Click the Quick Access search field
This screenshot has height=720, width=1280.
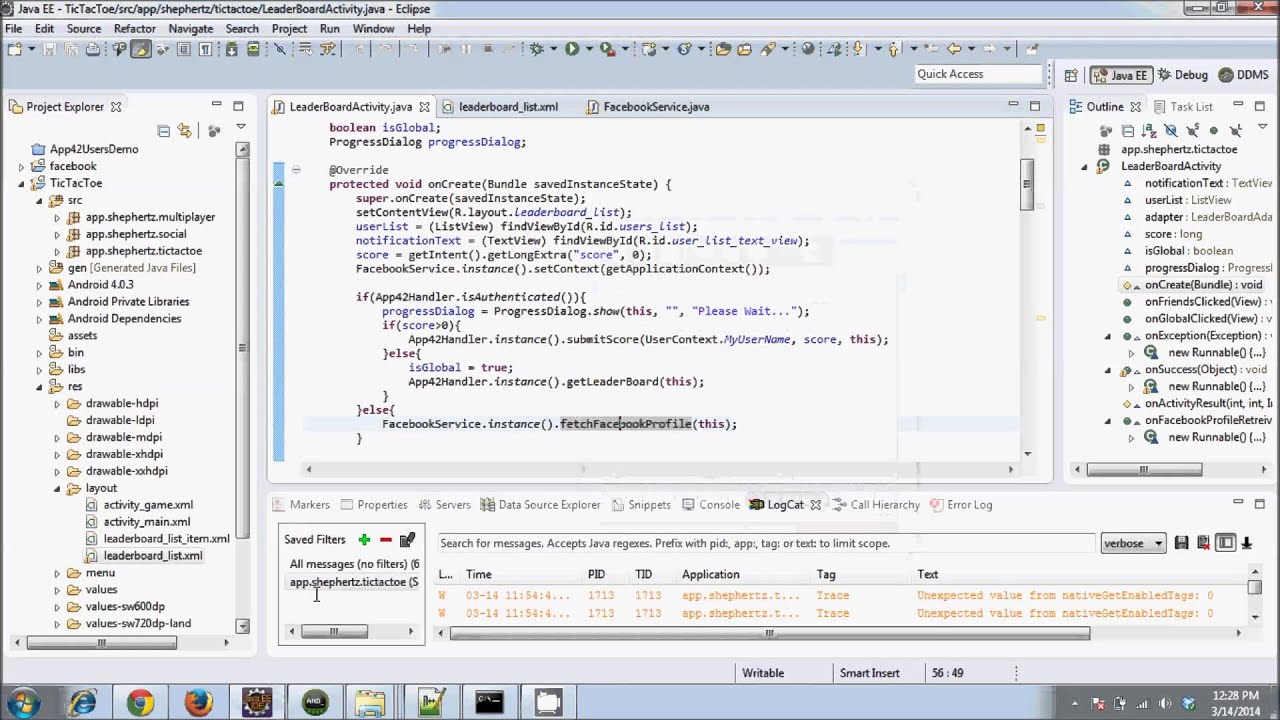pos(979,74)
